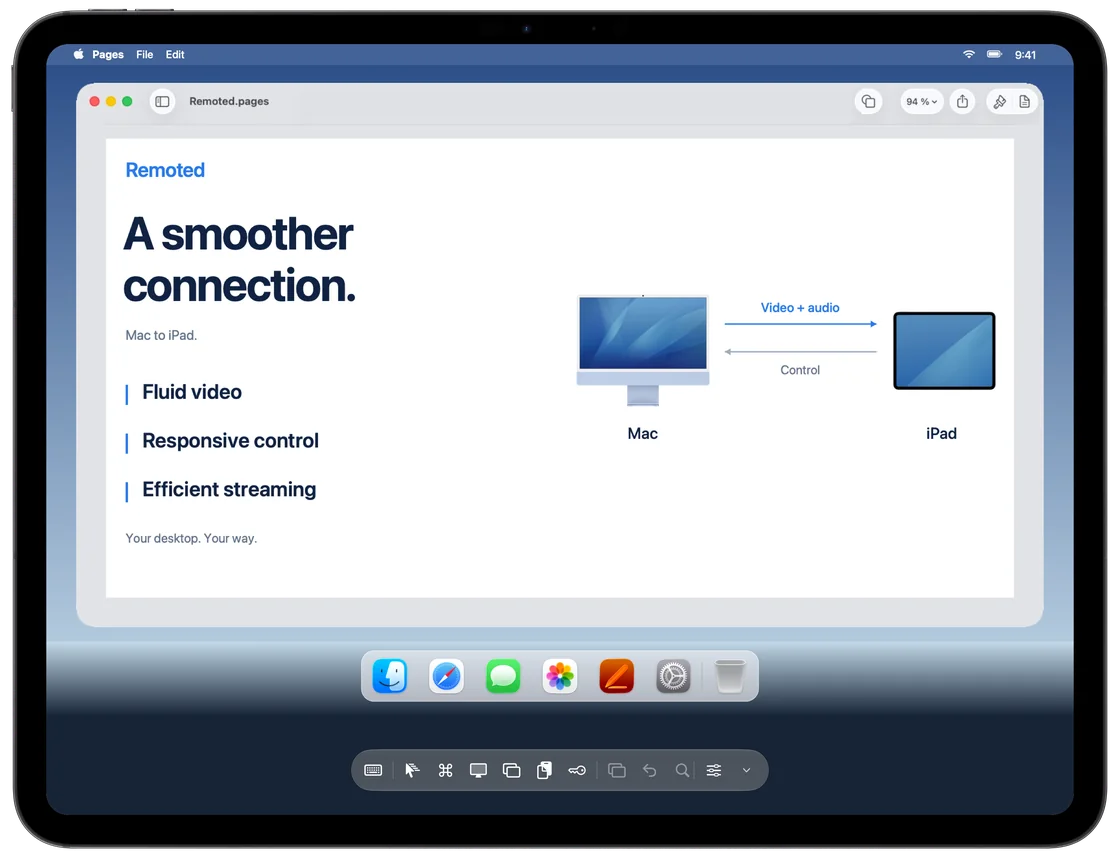Launch Safari from the dock
This screenshot has height=859, width=1120.
pyautogui.click(x=446, y=675)
